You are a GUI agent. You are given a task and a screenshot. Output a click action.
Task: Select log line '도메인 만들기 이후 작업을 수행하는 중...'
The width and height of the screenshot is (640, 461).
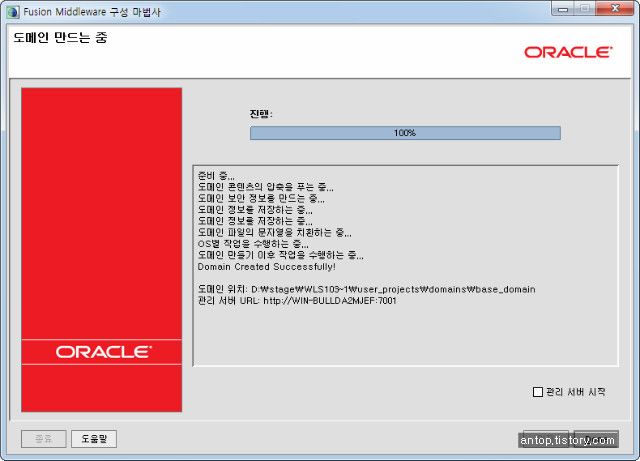click(x=280, y=255)
